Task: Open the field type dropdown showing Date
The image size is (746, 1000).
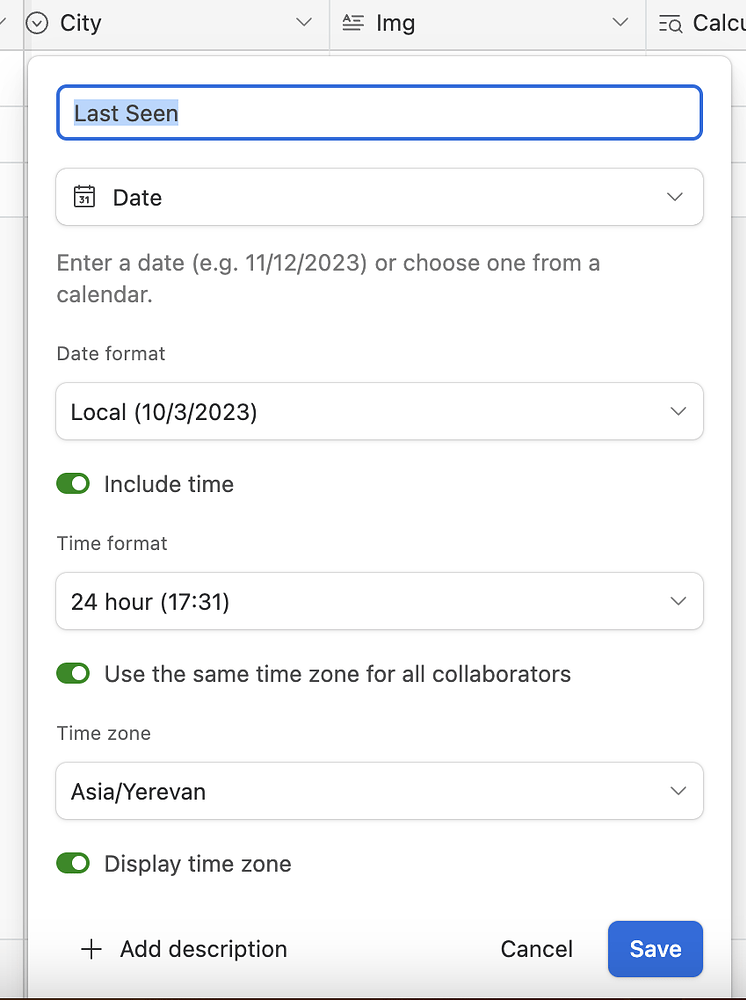Action: [x=379, y=197]
